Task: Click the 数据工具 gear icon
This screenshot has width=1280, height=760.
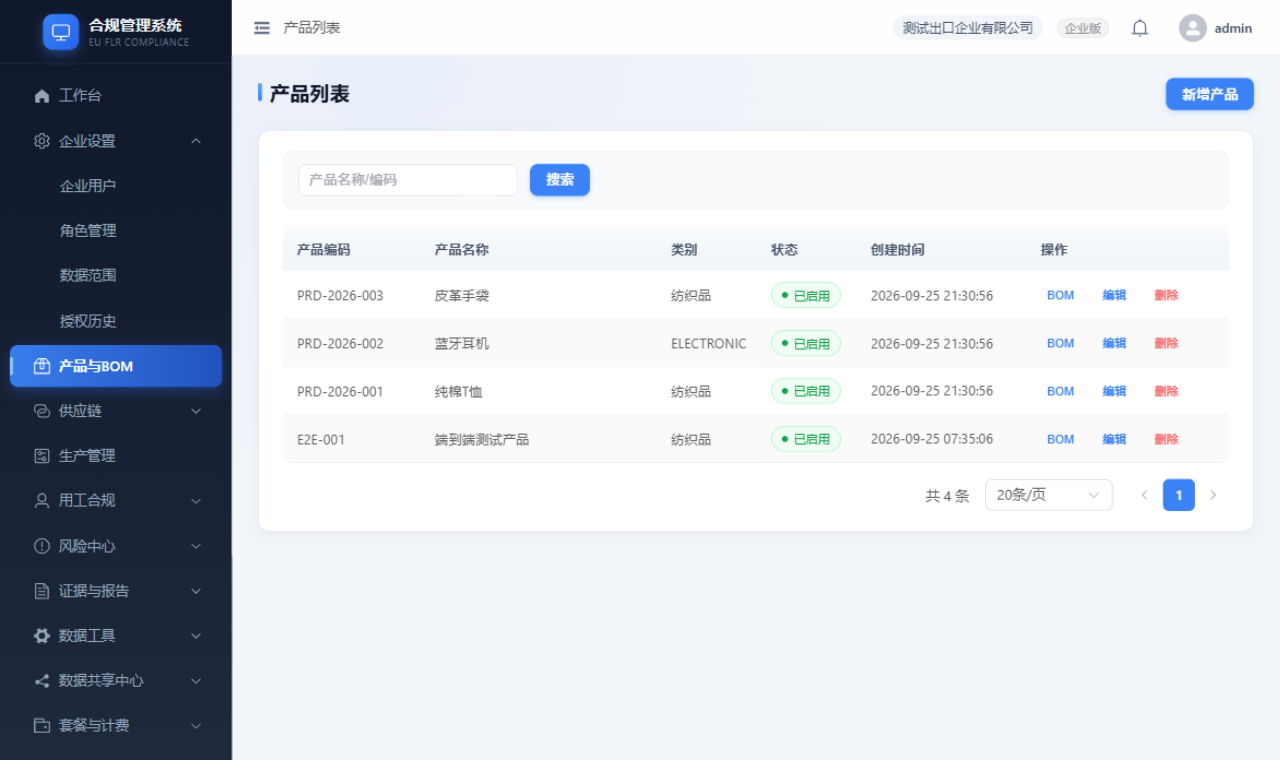Action: (x=42, y=636)
